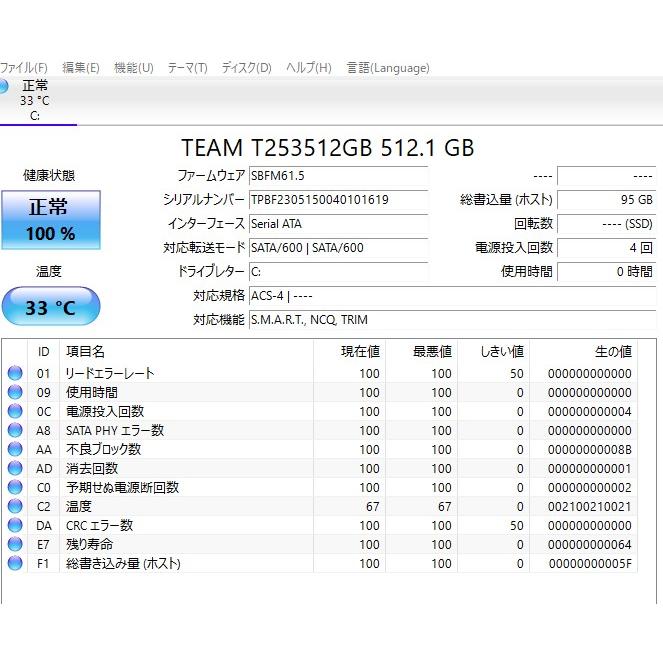The image size is (663, 663).
Task: Click the power-on count value 4 回
Action: click(607, 248)
